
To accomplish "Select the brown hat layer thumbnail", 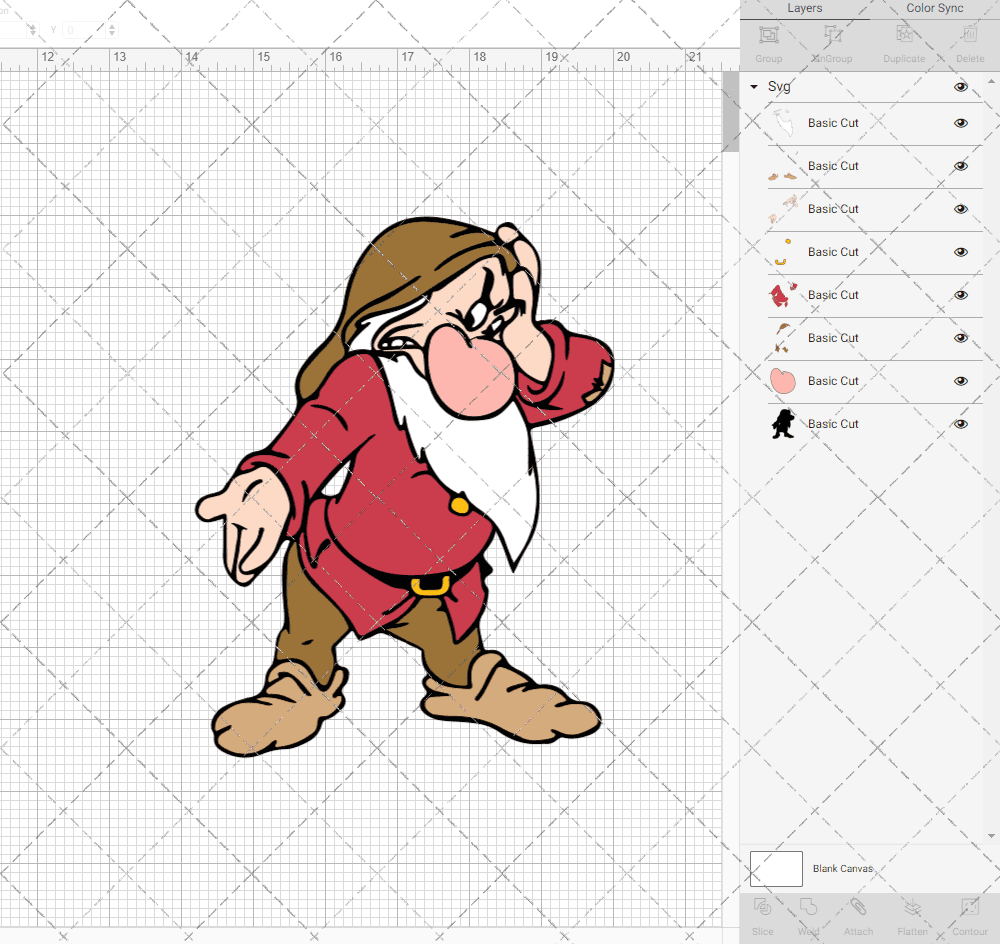I will click(783, 338).
